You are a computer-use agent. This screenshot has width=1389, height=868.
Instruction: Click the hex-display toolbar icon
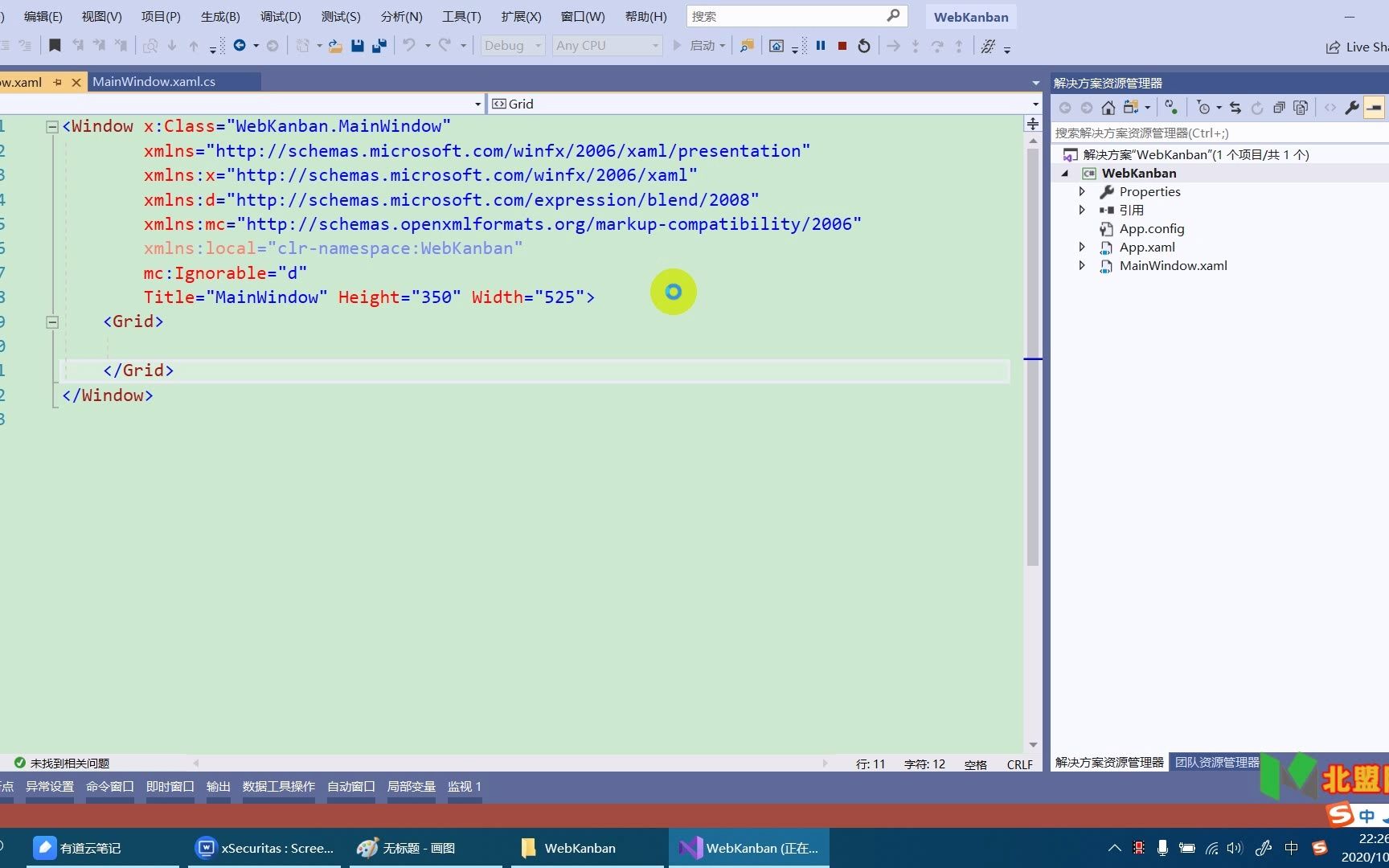pyautogui.click(x=988, y=46)
